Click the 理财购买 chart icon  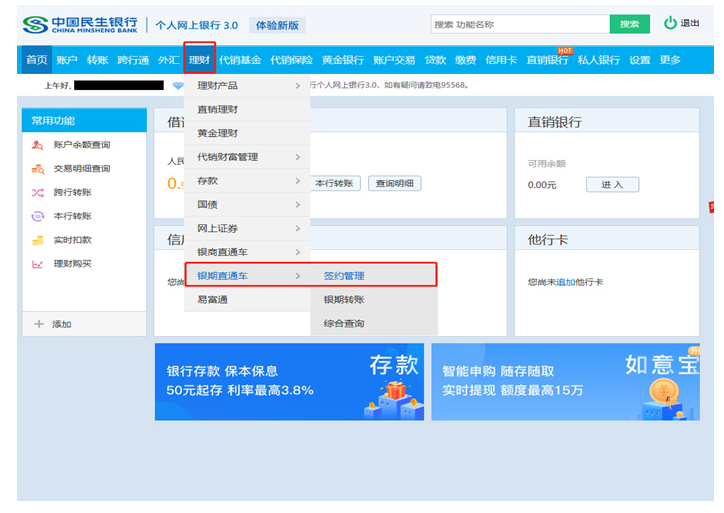pyautogui.click(x=38, y=265)
